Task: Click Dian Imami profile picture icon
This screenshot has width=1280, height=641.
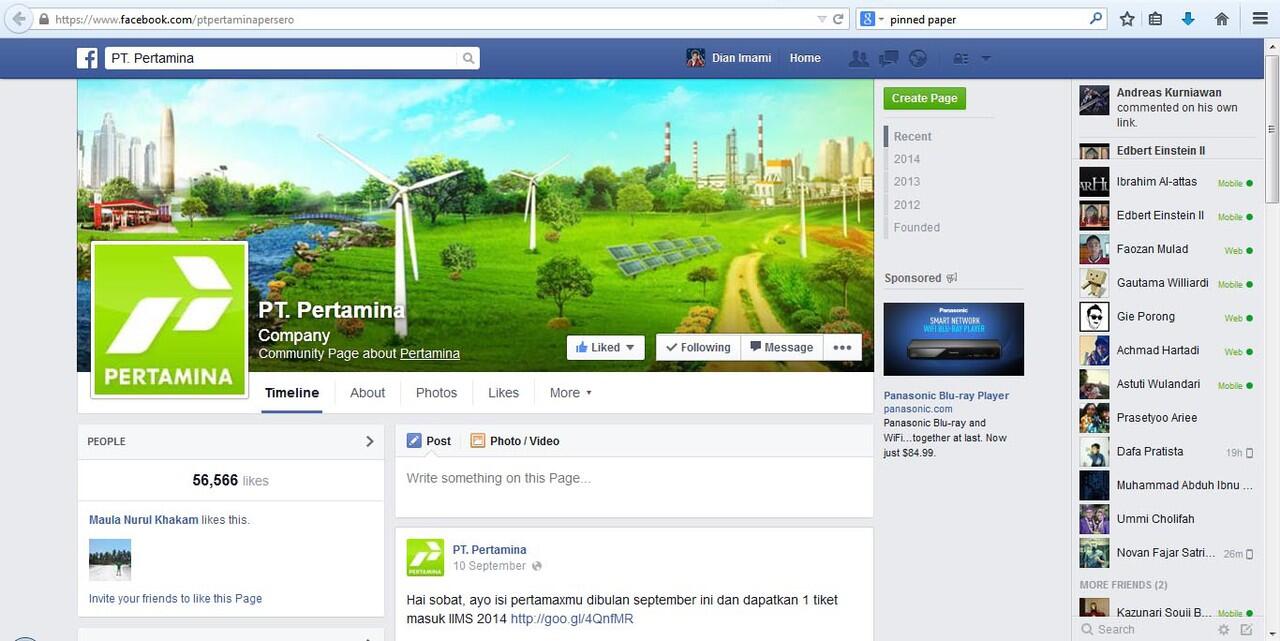Action: 695,58
